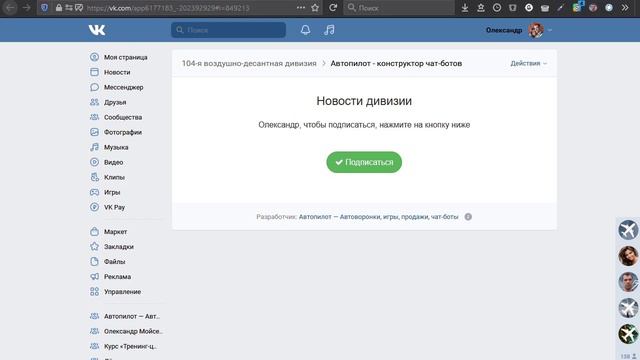This screenshot has width=640, height=360.
Task: Open the chat with man's avatar
Action: [x=628, y=282]
